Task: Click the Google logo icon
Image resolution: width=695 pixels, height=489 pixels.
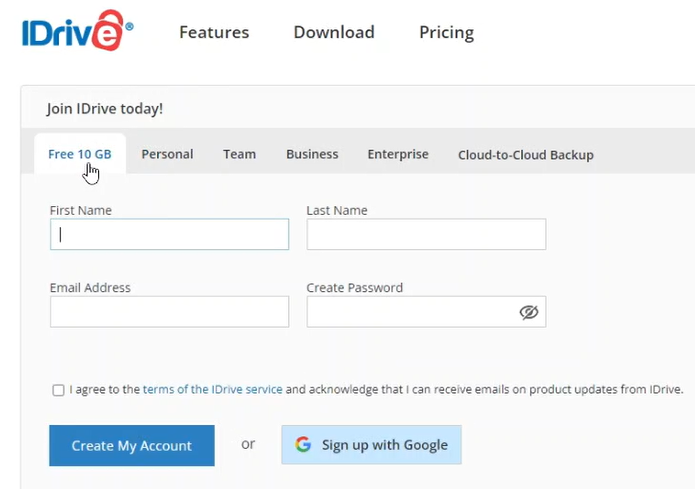Action: click(303, 444)
